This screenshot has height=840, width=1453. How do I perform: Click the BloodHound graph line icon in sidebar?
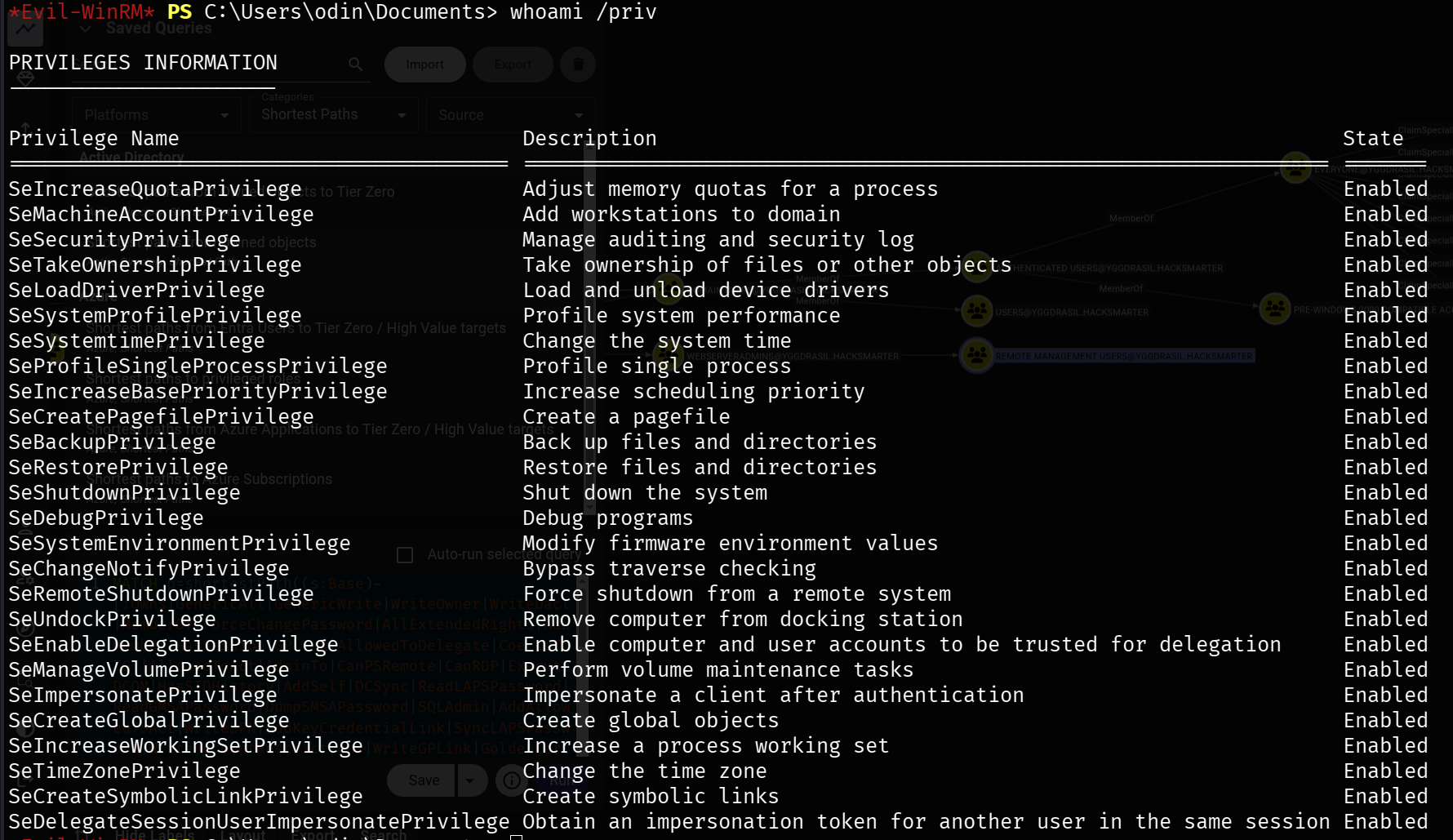[x=25, y=29]
